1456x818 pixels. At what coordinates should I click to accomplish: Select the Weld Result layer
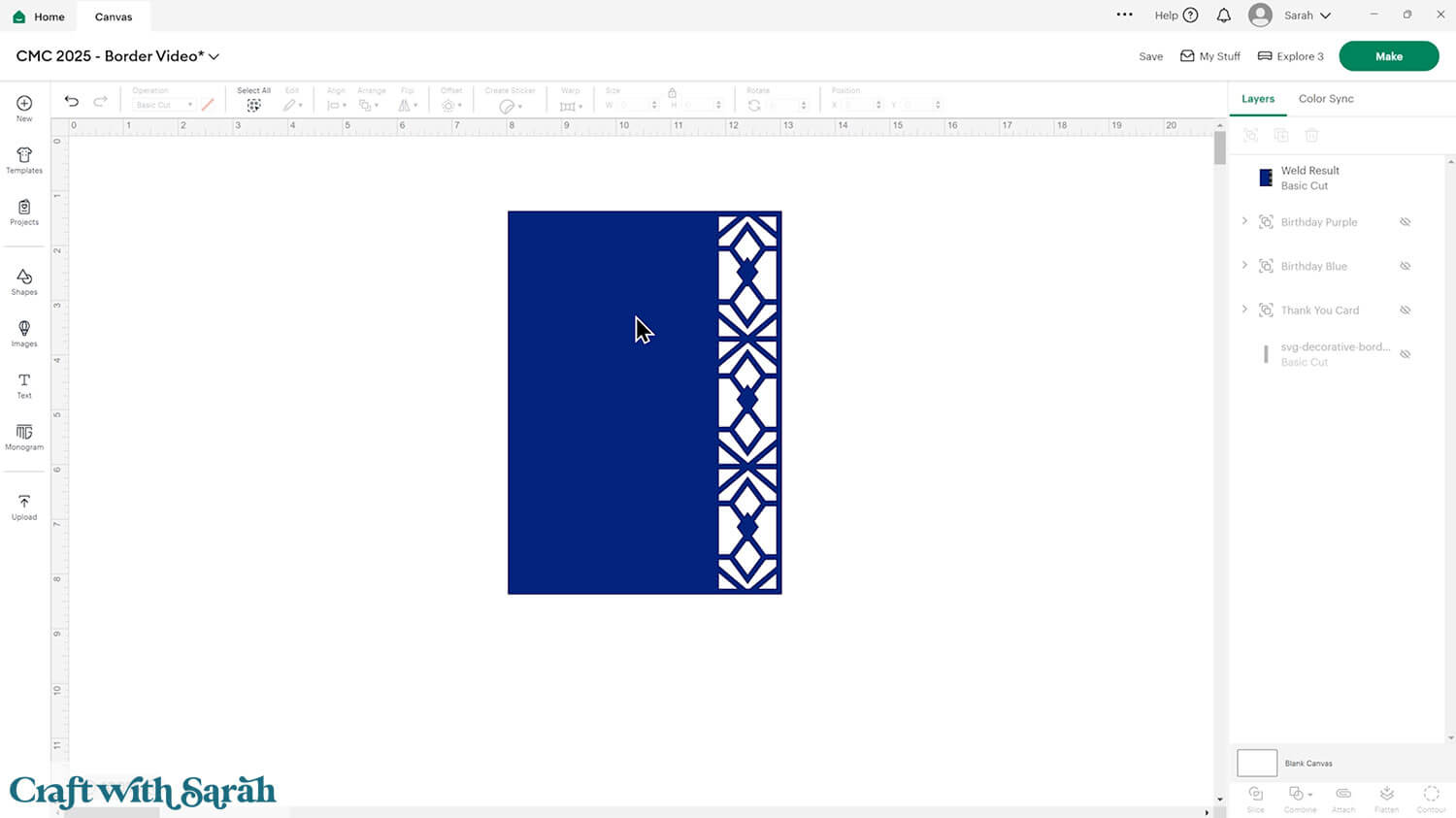coord(1337,178)
